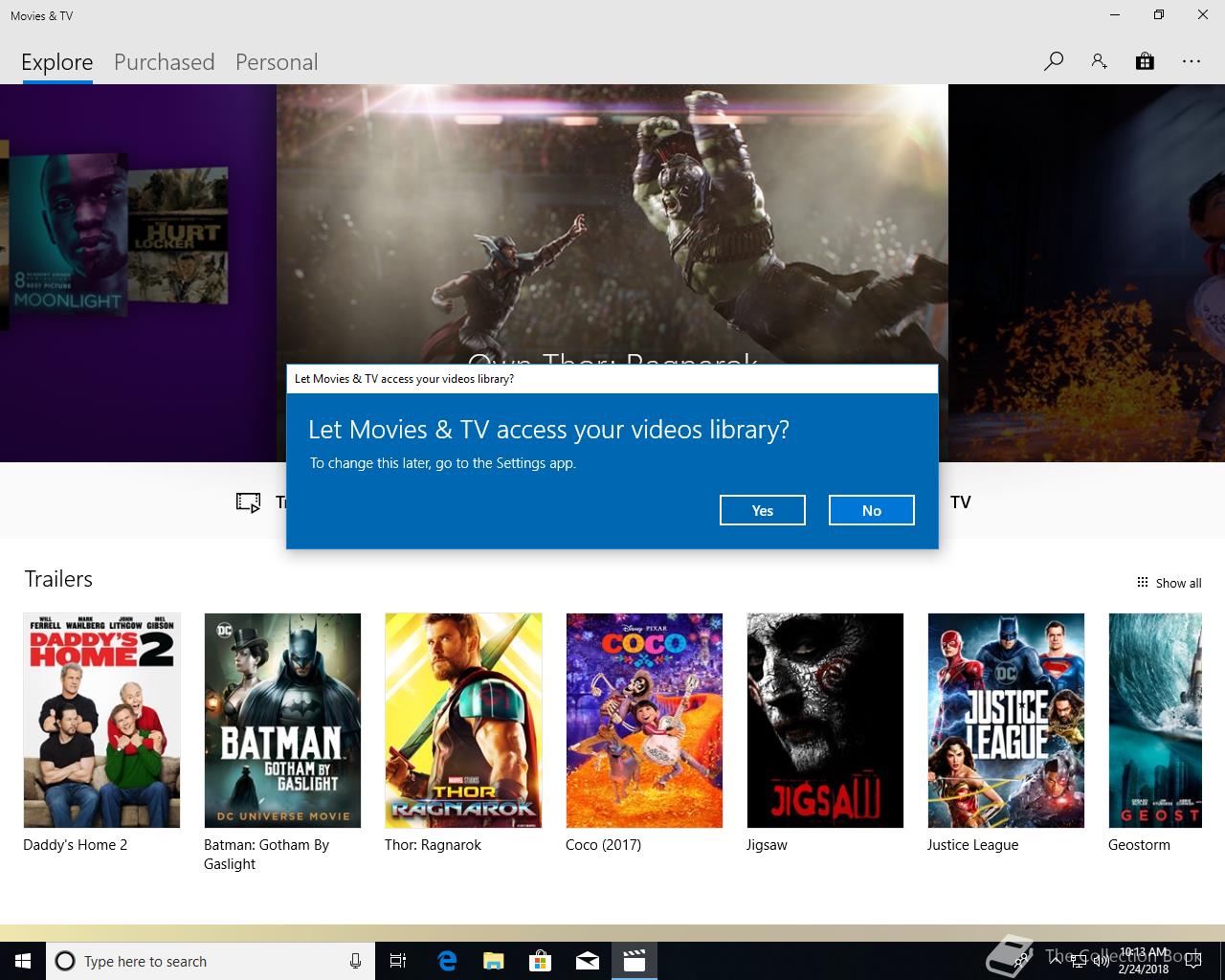
Task: Click the 'Geostorm' title text
Action: (1139, 845)
